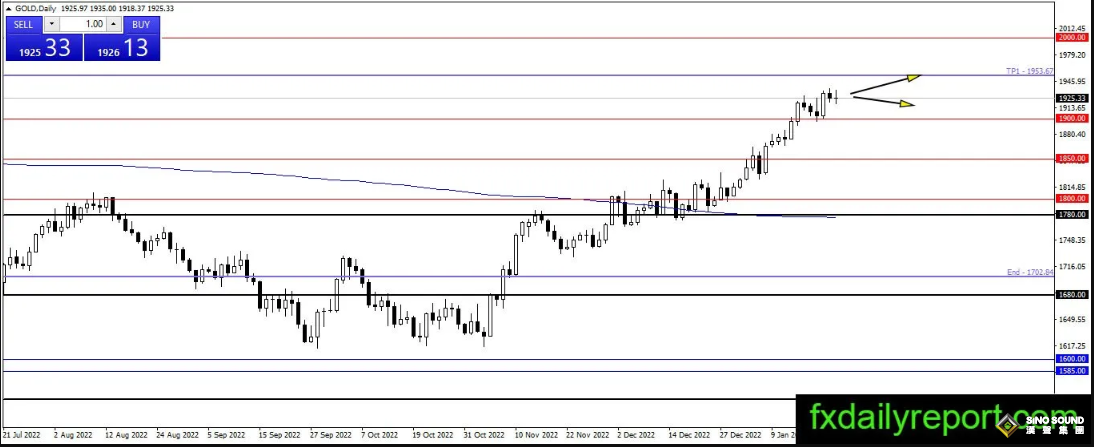Click the black 1680.00 price level tag
This screenshot has width=1094, height=447.
[x=1071, y=295]
